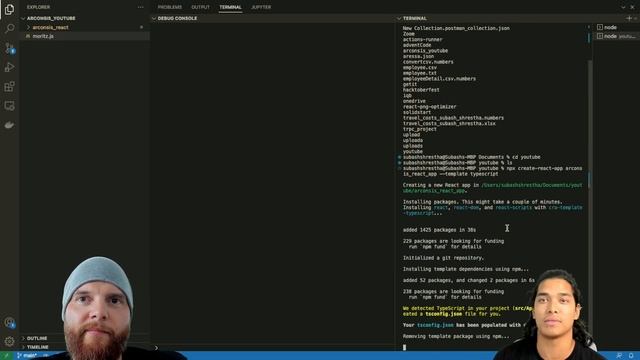This screenshot has height=360, width=640.
Task: Select the node youtu... terminal instance
Action: tap(616, 36)
